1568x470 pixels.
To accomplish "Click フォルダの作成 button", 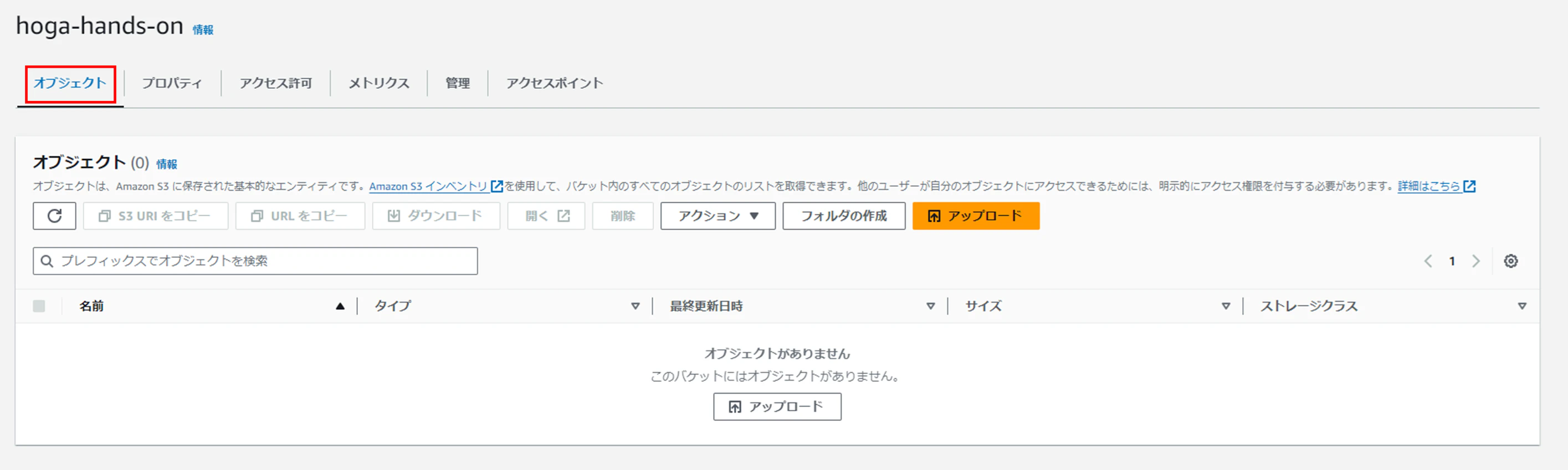I will point(844,216).
